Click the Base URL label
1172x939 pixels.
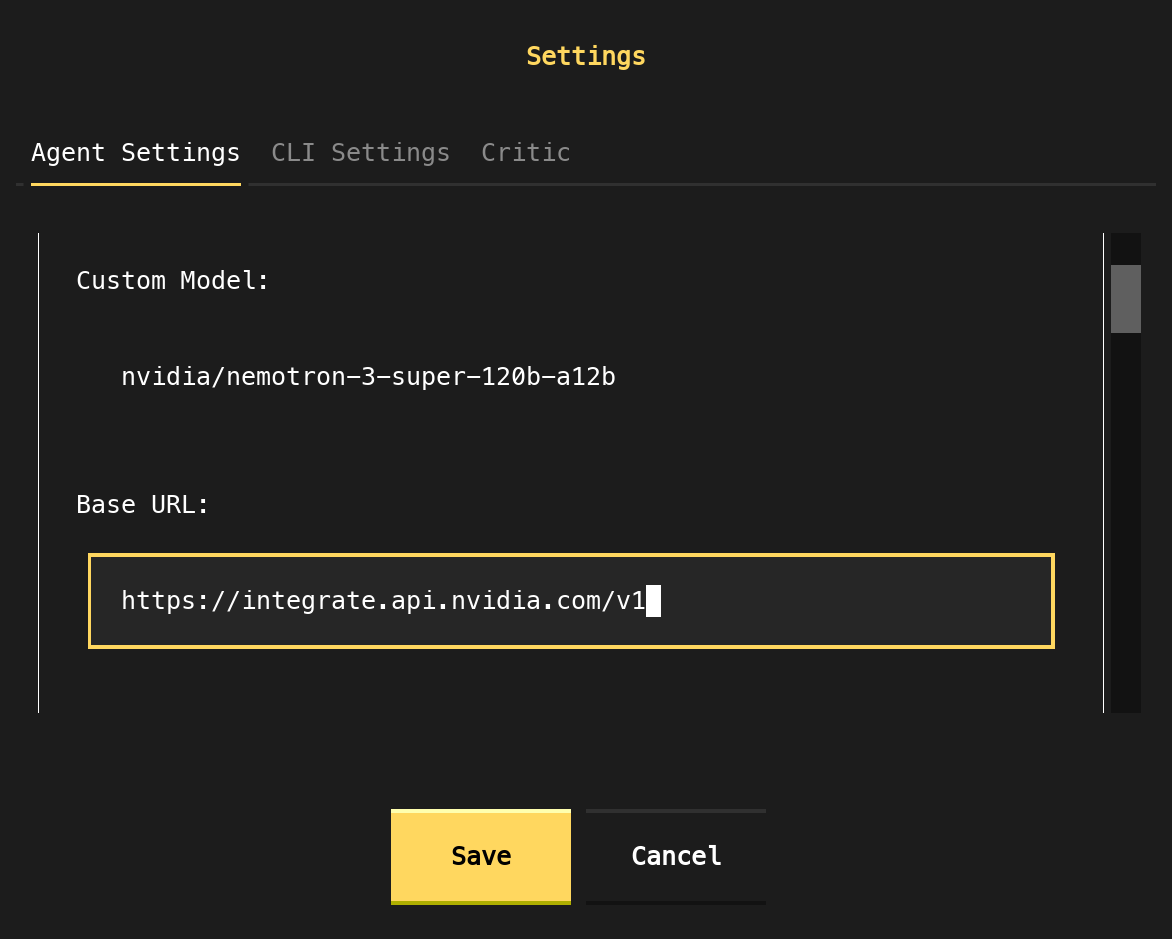tap(143, 505)
